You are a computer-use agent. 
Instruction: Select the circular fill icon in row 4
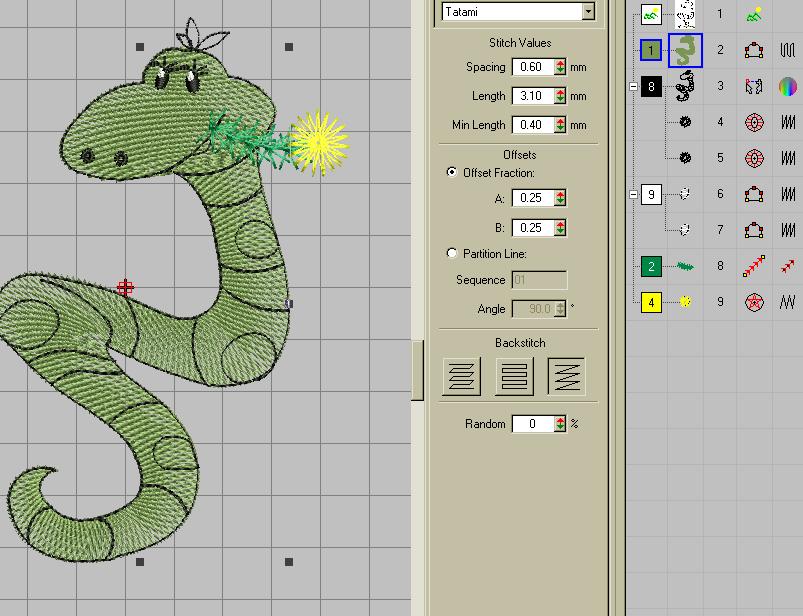[754, 123]
